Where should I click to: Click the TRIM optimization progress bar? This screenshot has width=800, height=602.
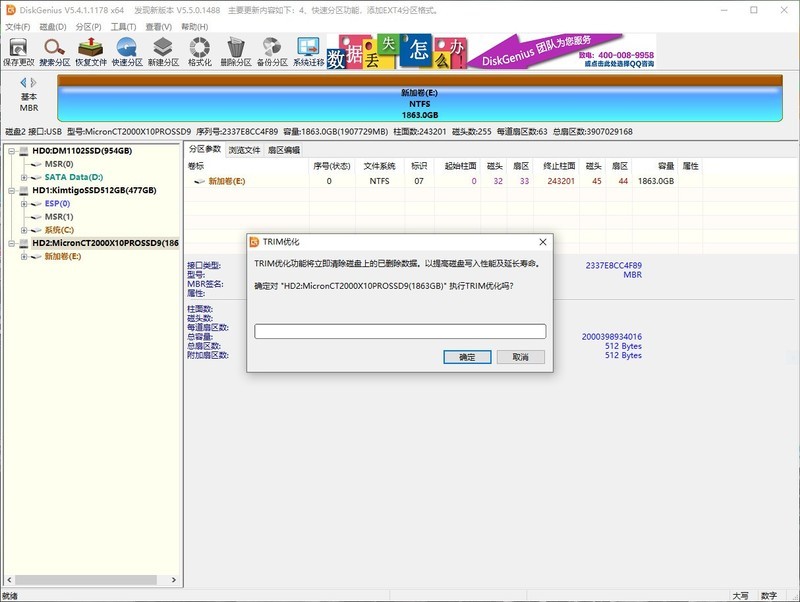pos(400,331)
